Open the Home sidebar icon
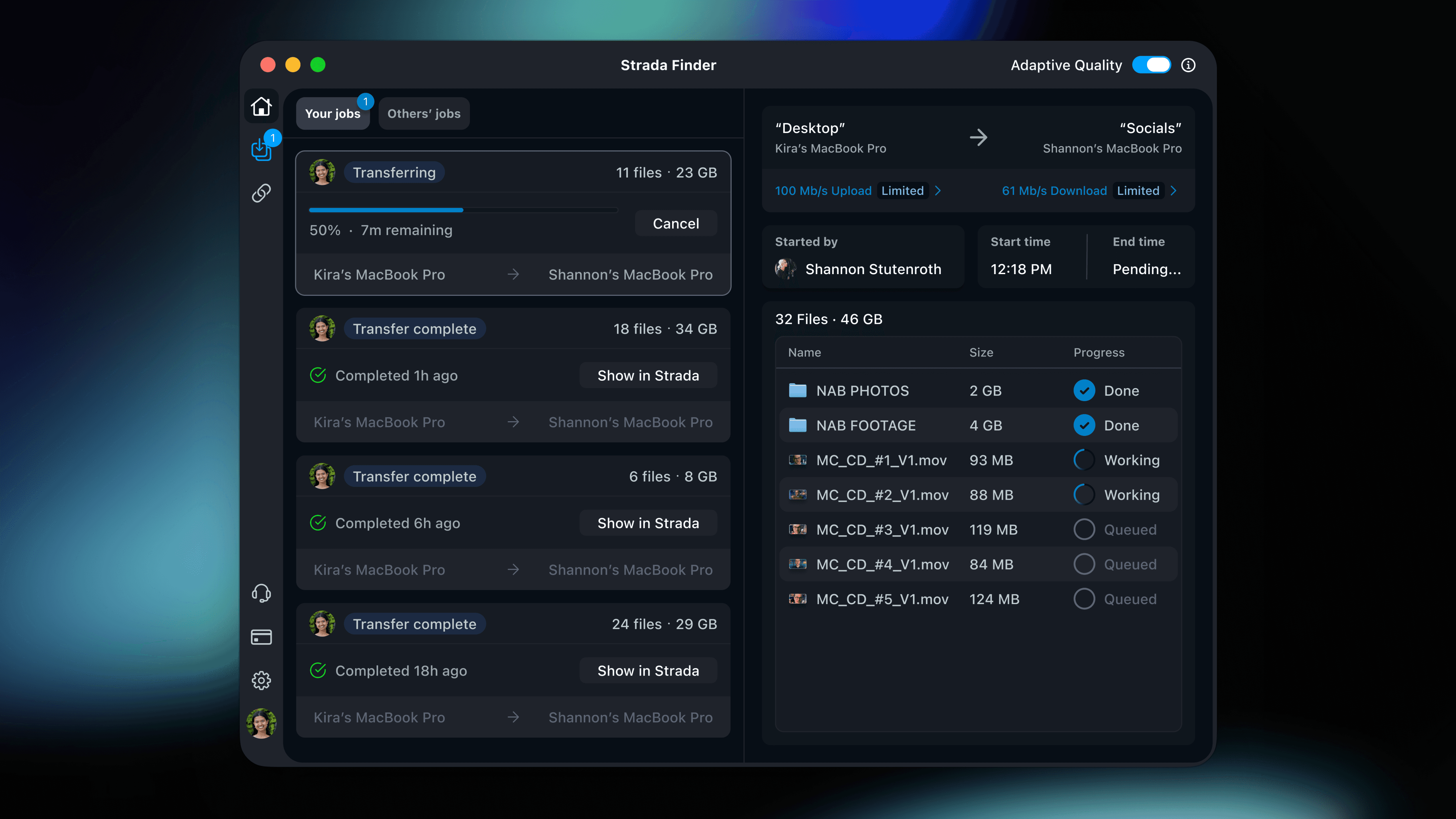 261,106
